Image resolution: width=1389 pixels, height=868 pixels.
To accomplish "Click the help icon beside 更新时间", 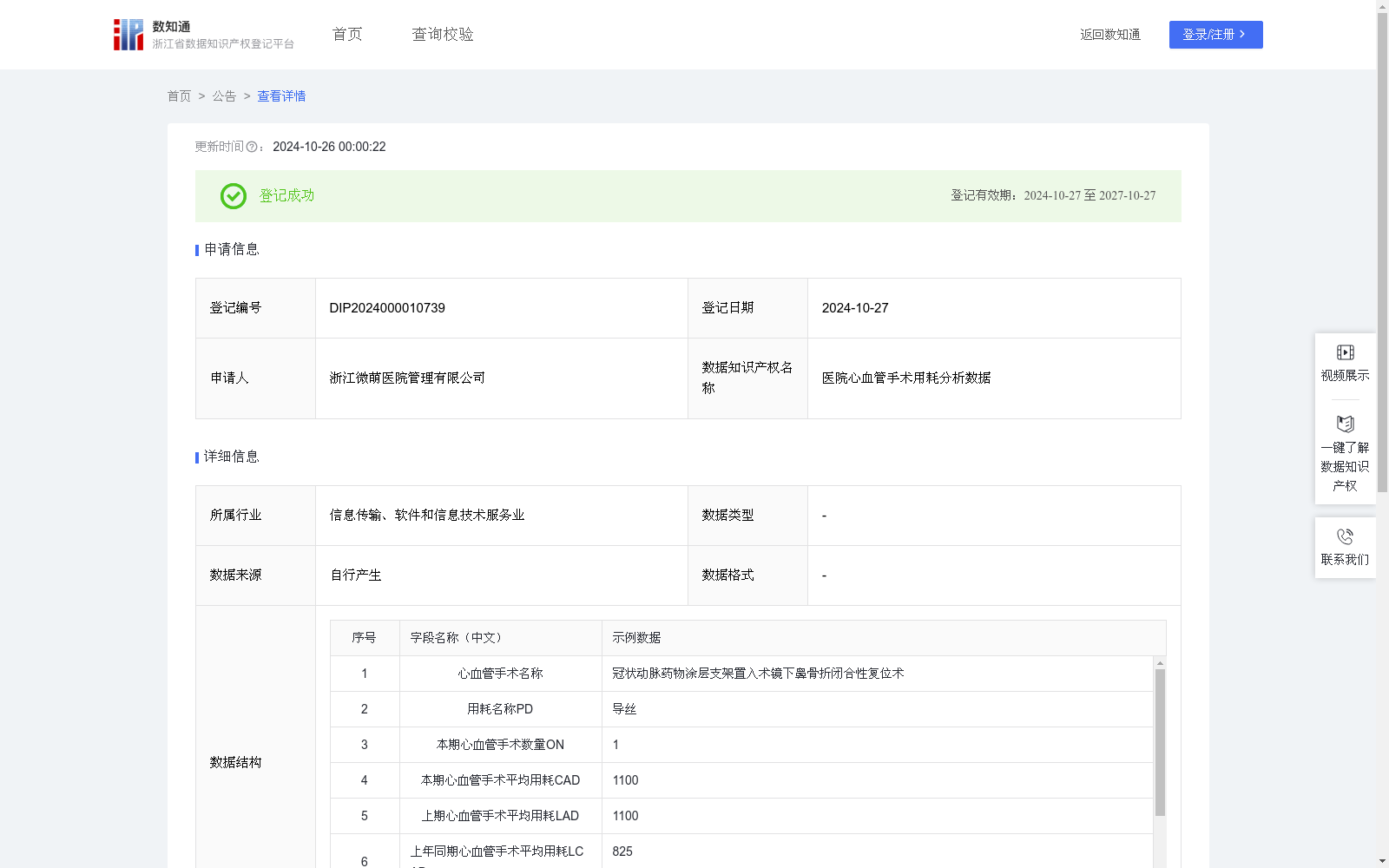I will pyautogui.click(x=252, y=148).
